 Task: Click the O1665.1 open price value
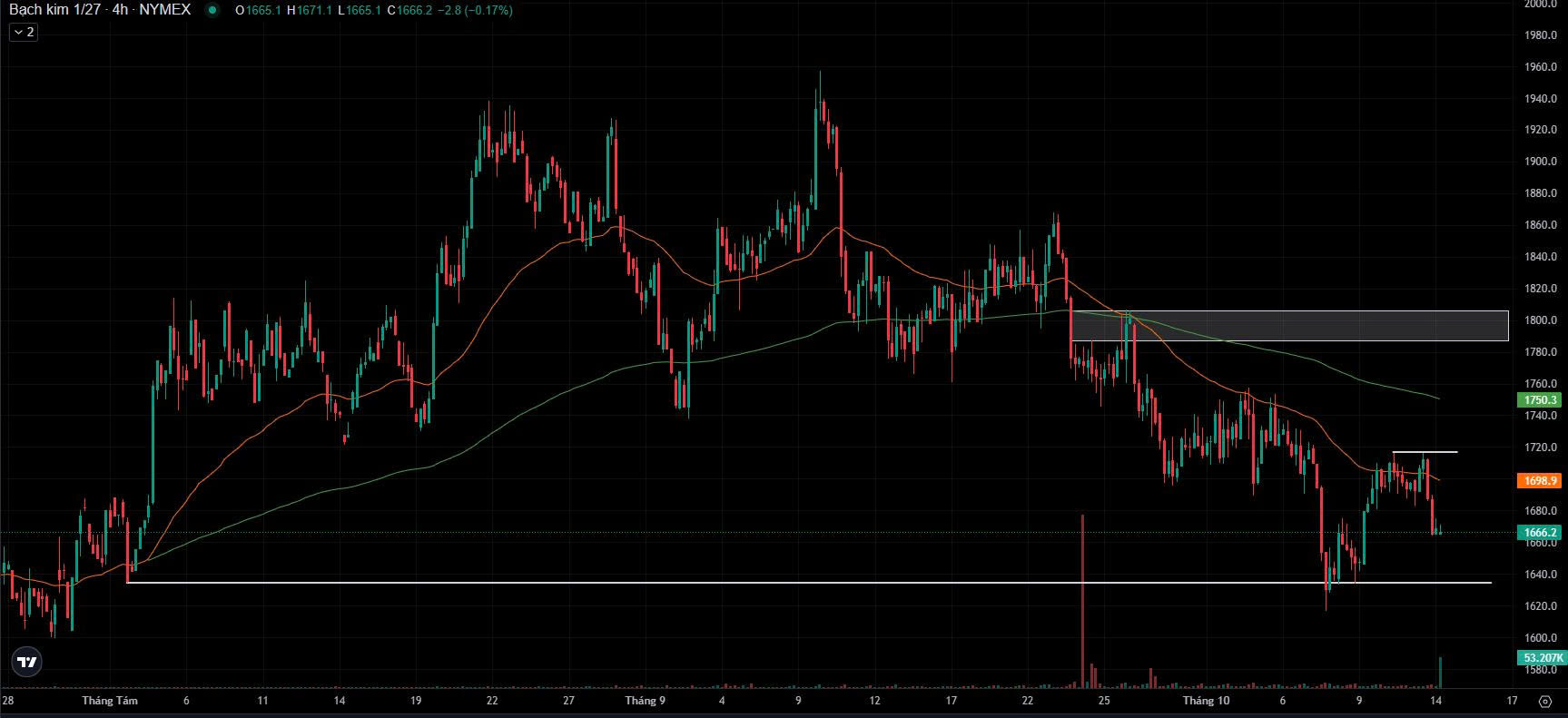[258, 10]
